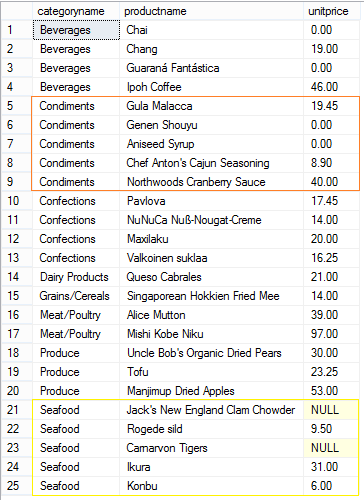This screenshot has width=364, height=500.
Task: Select the NULL unitprice for Carnarvon Tigers
Action: tap(332, 448)
